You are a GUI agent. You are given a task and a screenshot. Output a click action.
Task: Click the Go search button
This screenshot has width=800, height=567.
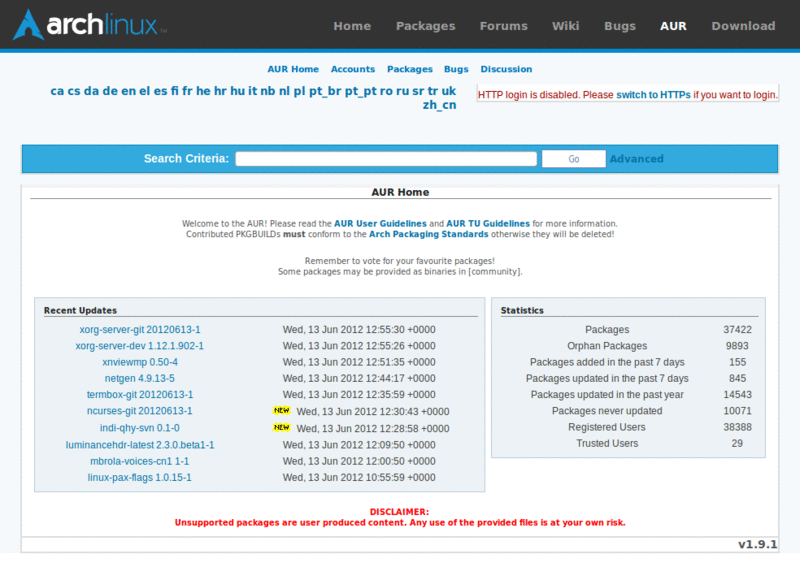pos(573,159)
